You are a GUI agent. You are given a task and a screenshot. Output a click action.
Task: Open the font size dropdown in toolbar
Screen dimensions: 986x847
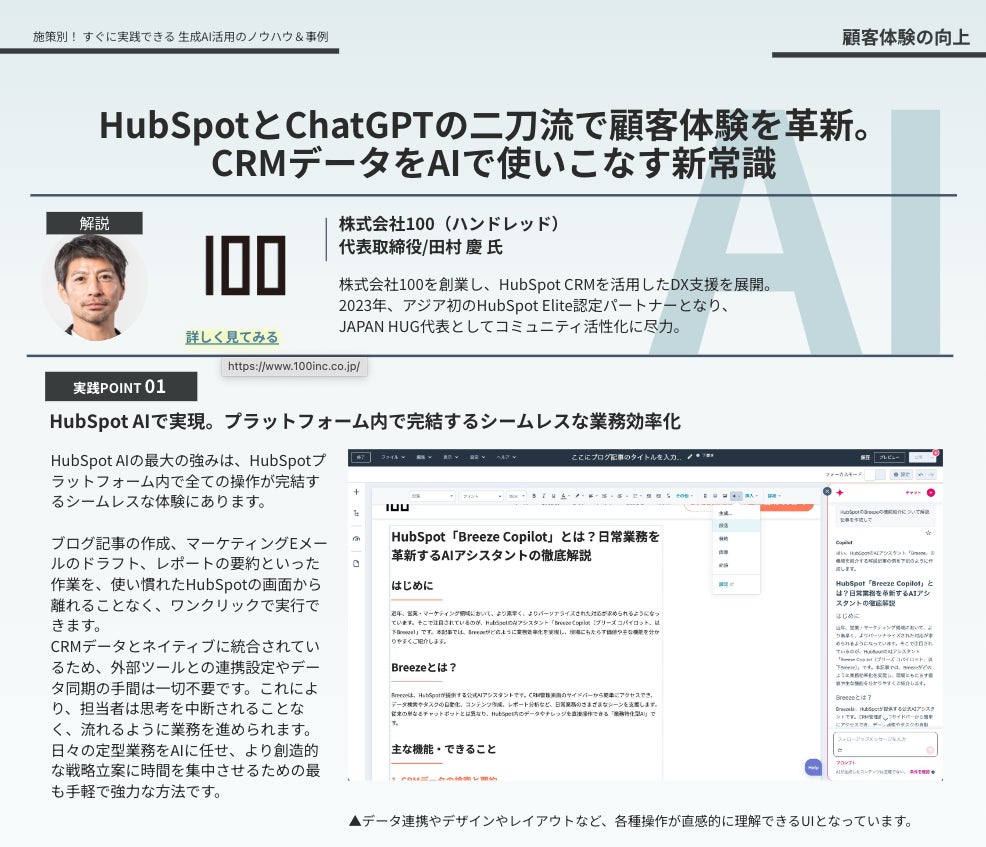coord(516,496)
